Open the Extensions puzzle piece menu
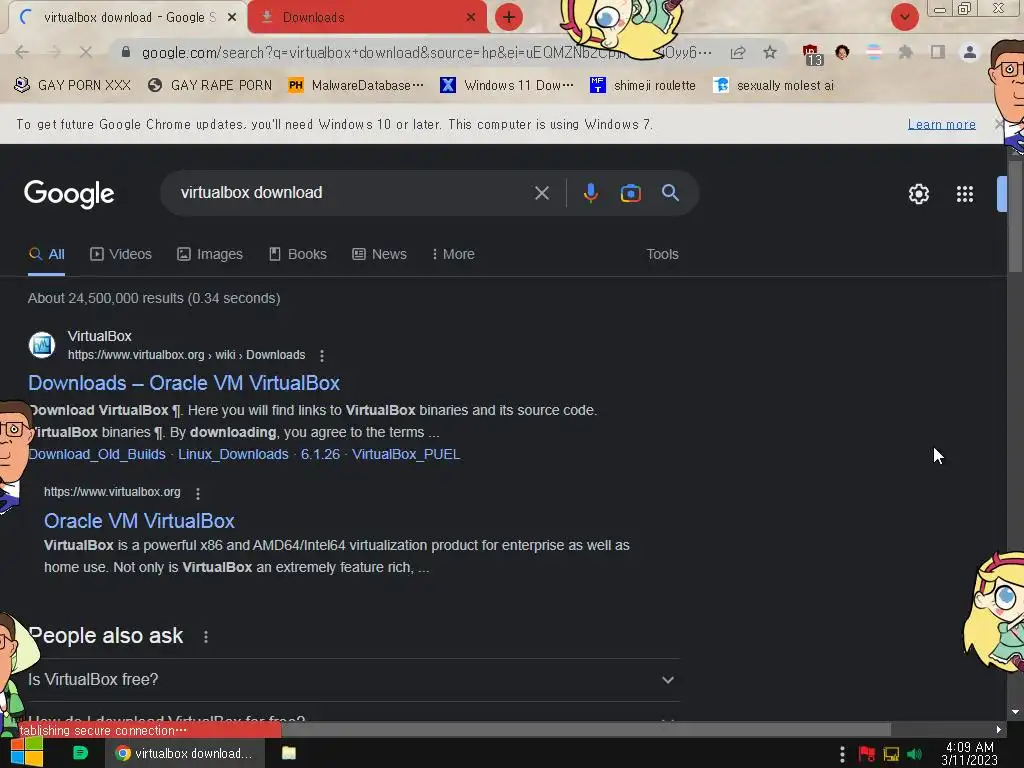The height and width of the screenshot is (768, 1024). point(905,52)
